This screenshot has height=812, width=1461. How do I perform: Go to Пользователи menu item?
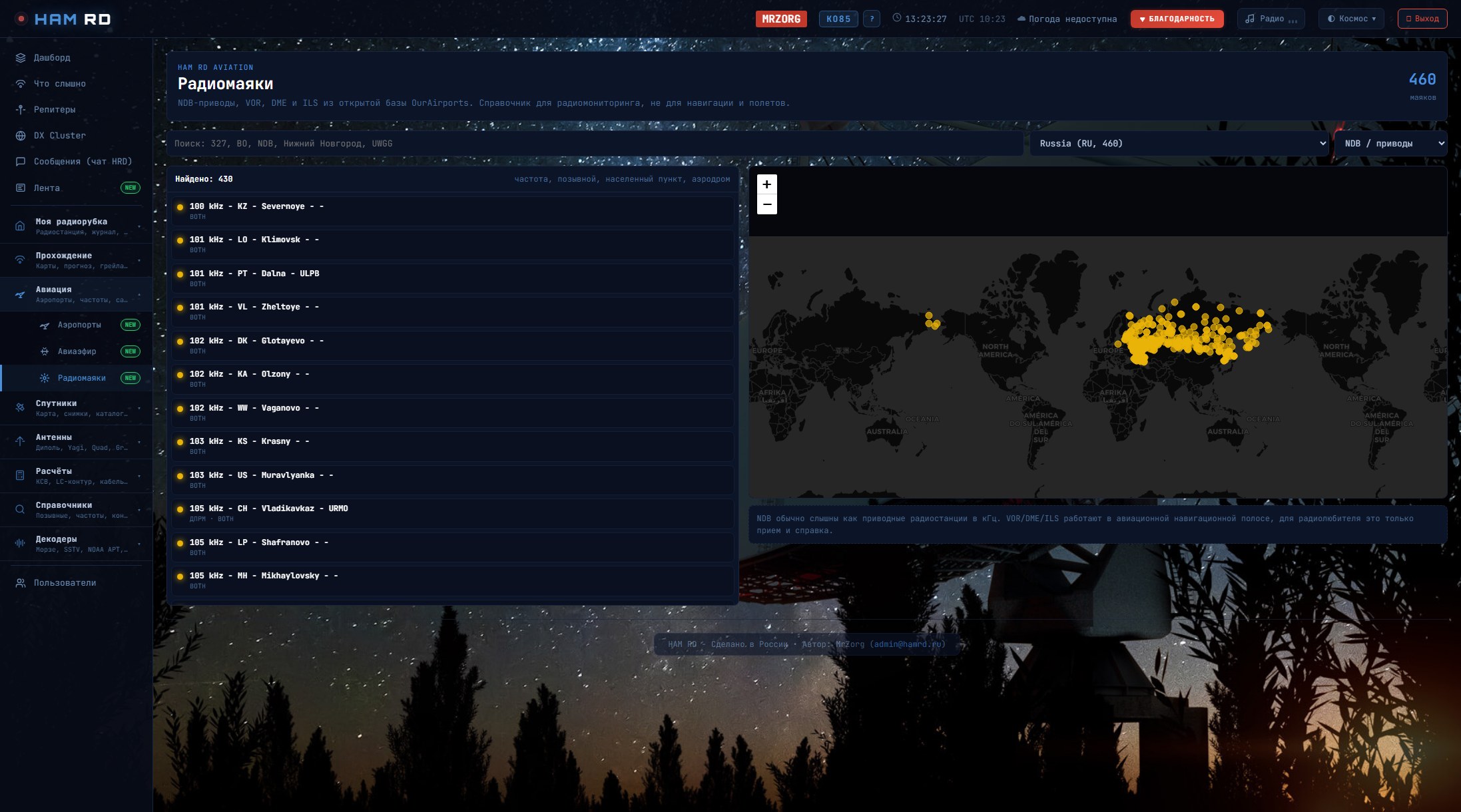[76, 583]
